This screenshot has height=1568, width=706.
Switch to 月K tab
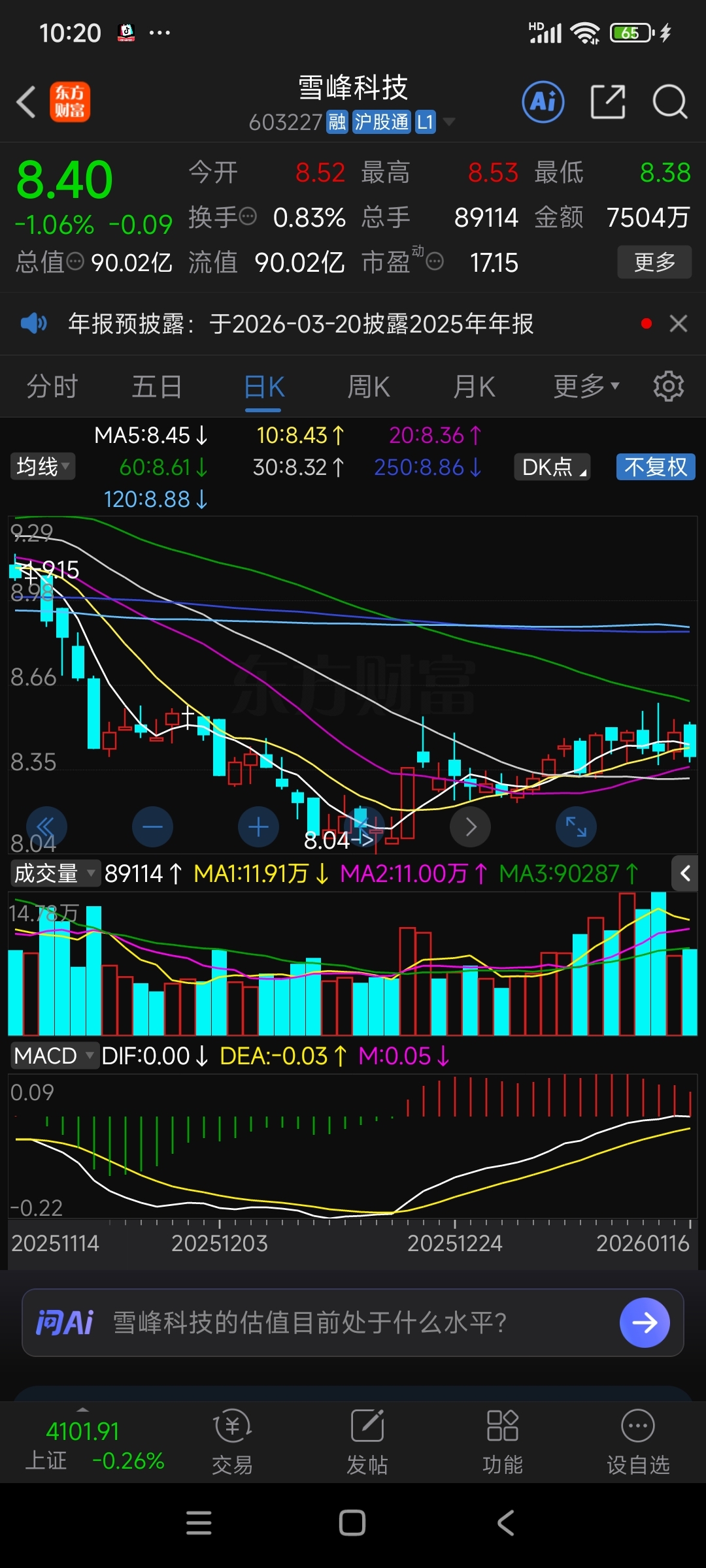click(x=474, y=386)
